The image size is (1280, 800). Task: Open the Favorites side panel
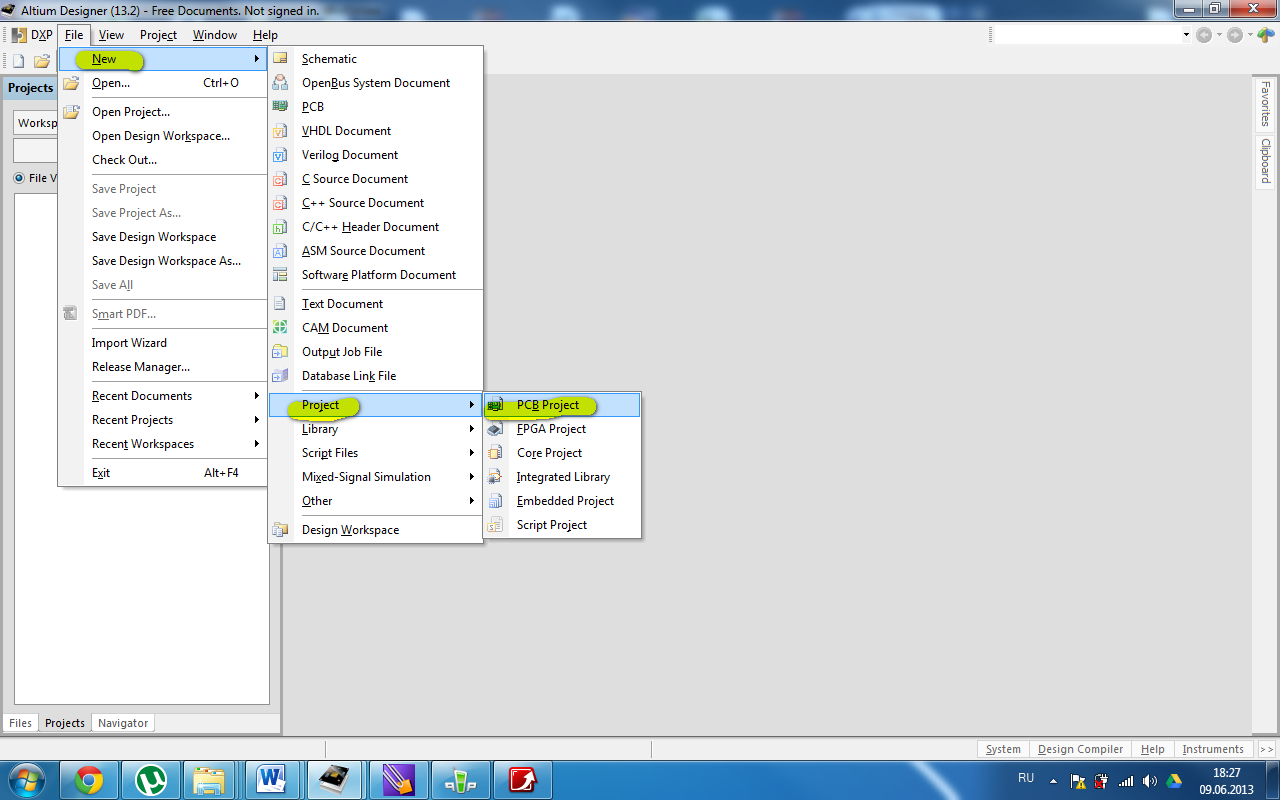click(1265, 104)
